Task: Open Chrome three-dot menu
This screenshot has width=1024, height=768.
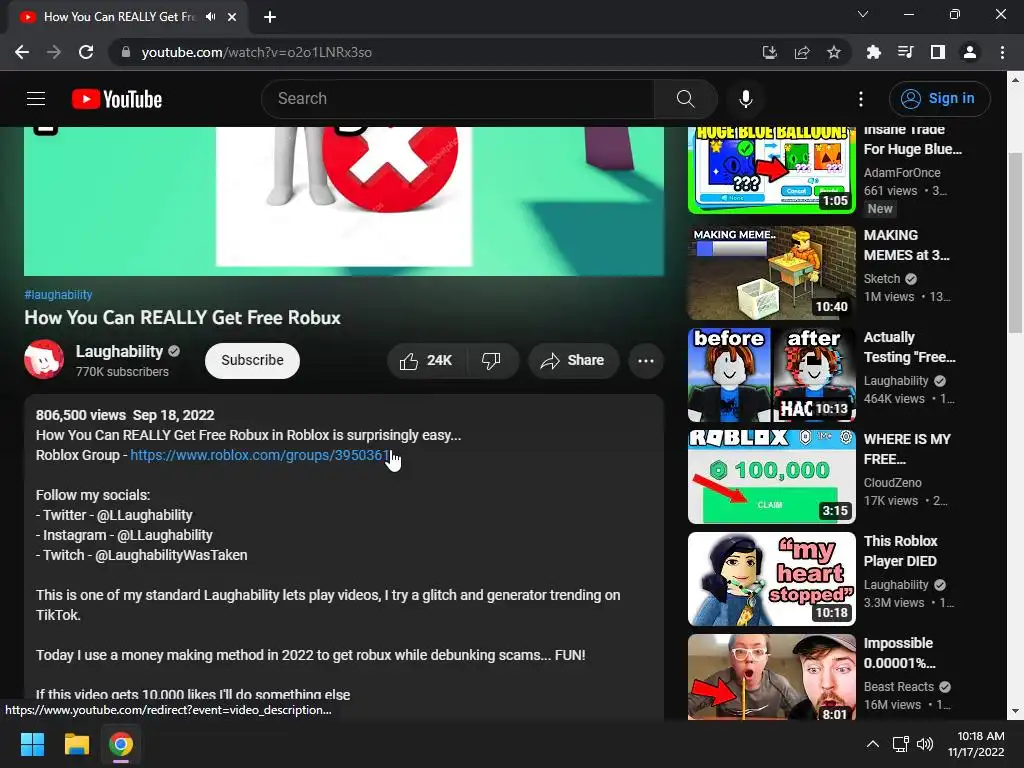Action: 1002,52
